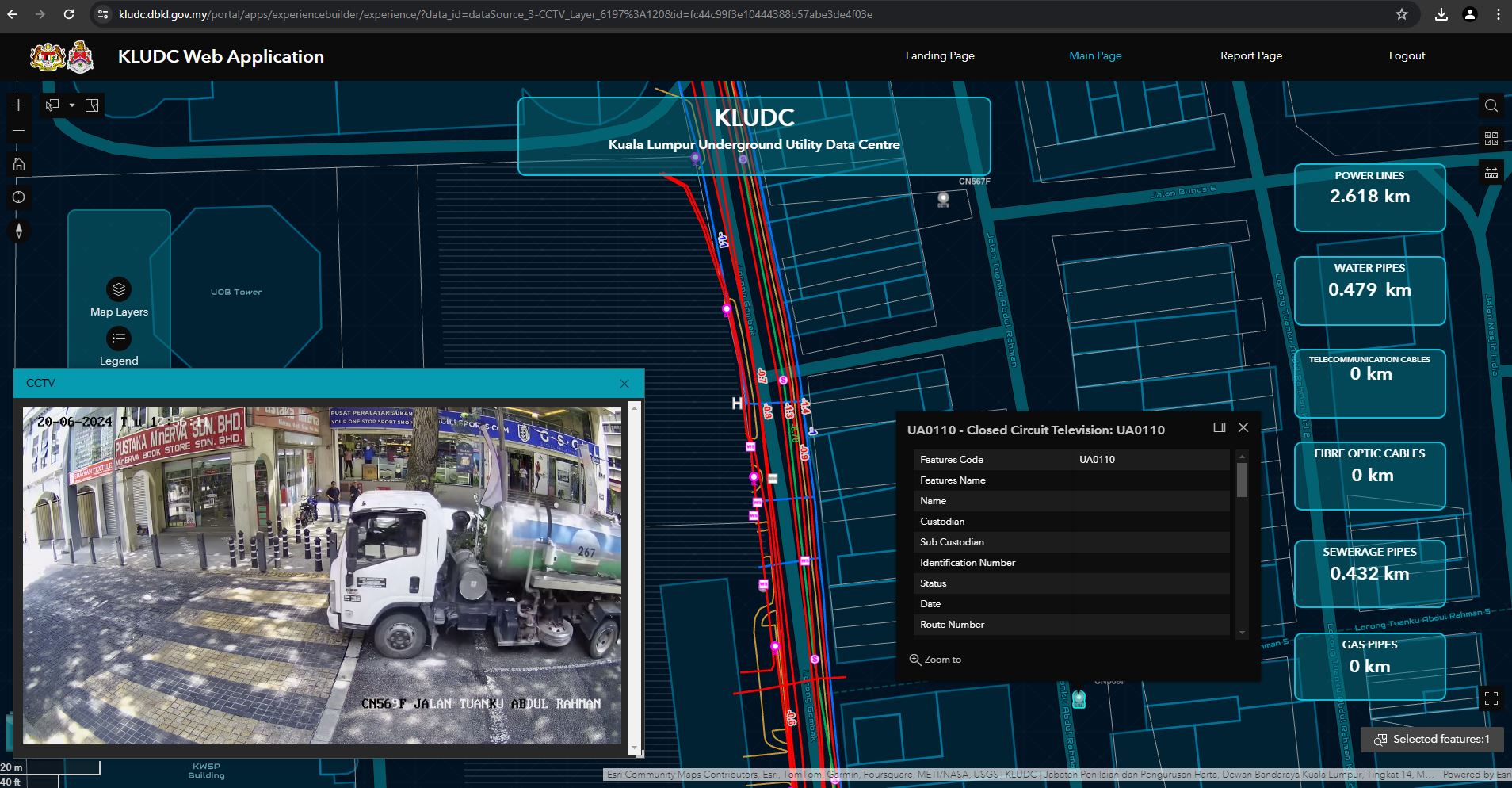
Task: Open the browser three-dot menu
Action: coord(1498,14)
